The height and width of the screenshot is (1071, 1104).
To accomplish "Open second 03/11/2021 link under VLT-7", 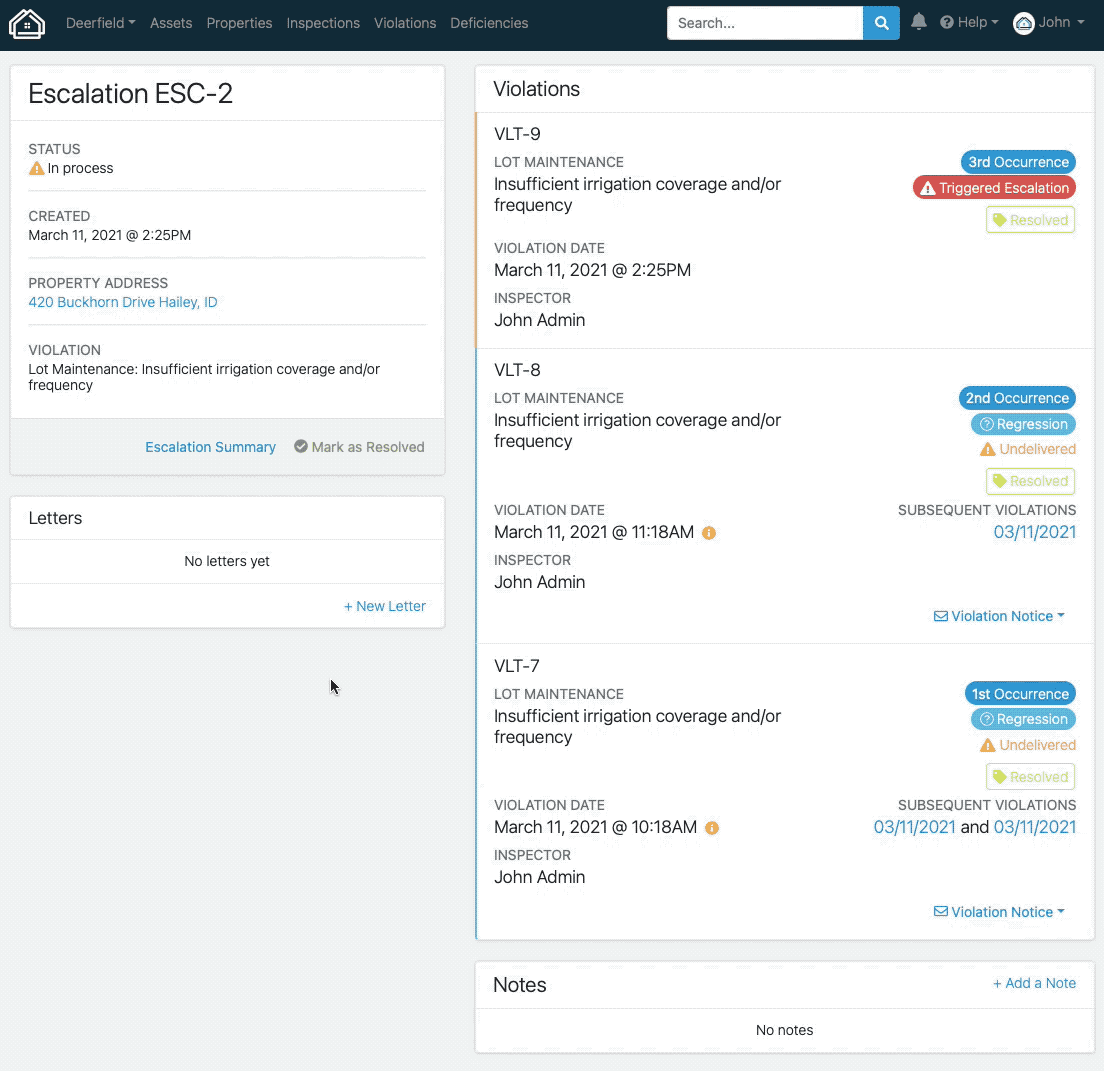I will point(1035,827).
